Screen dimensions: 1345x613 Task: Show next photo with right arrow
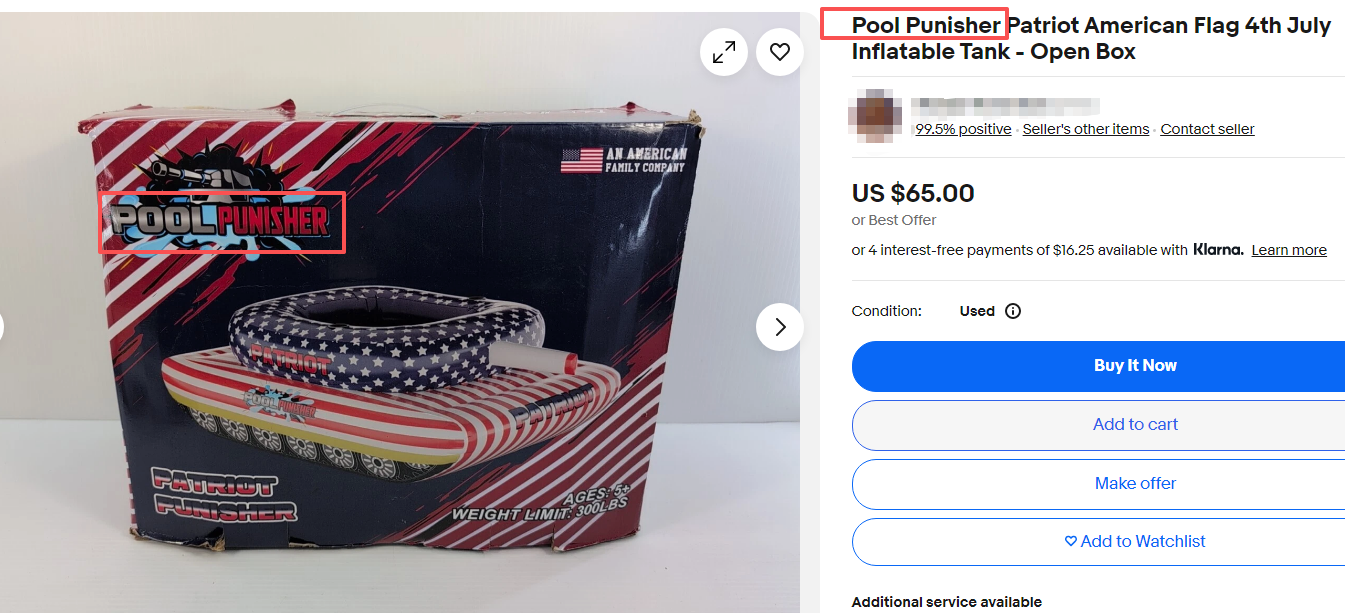tap(780, 327)
